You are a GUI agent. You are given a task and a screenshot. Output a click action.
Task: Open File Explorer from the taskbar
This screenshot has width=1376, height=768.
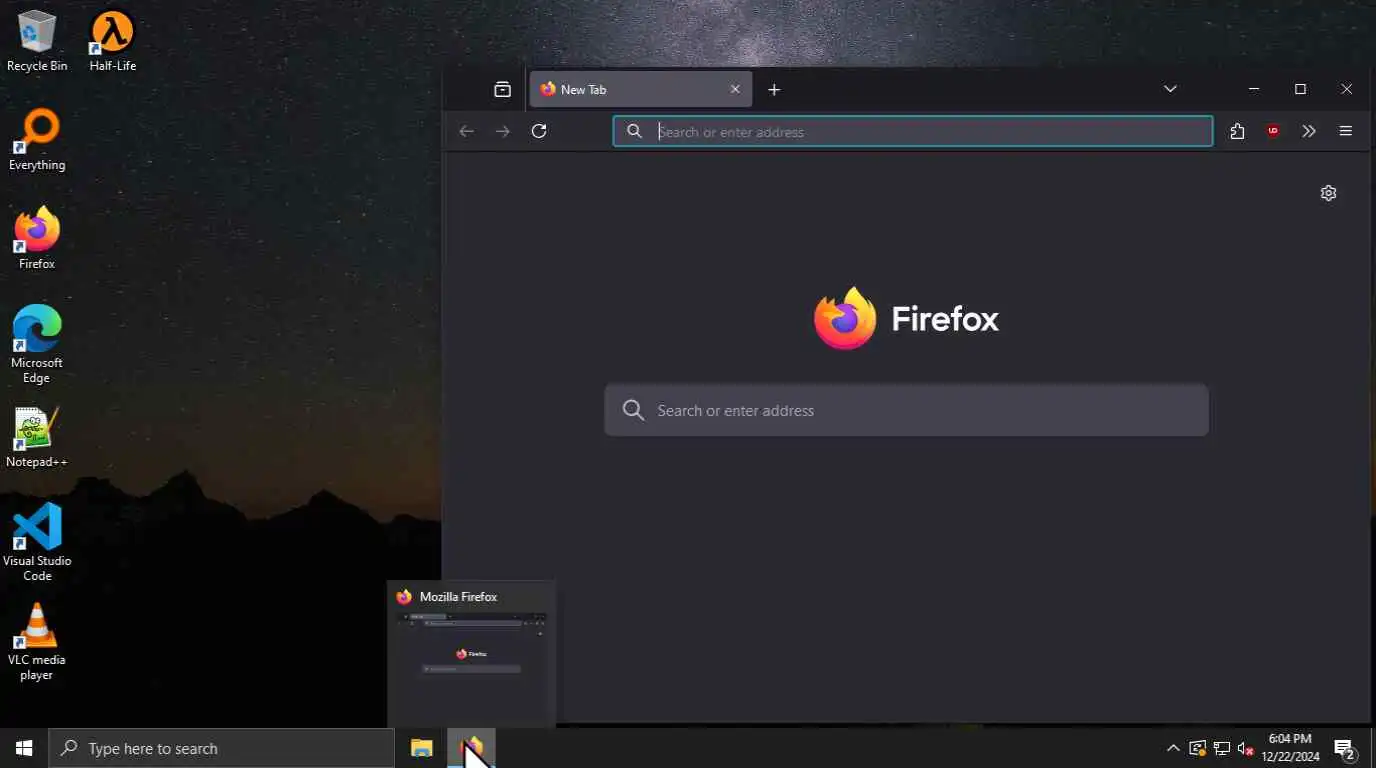422,748
